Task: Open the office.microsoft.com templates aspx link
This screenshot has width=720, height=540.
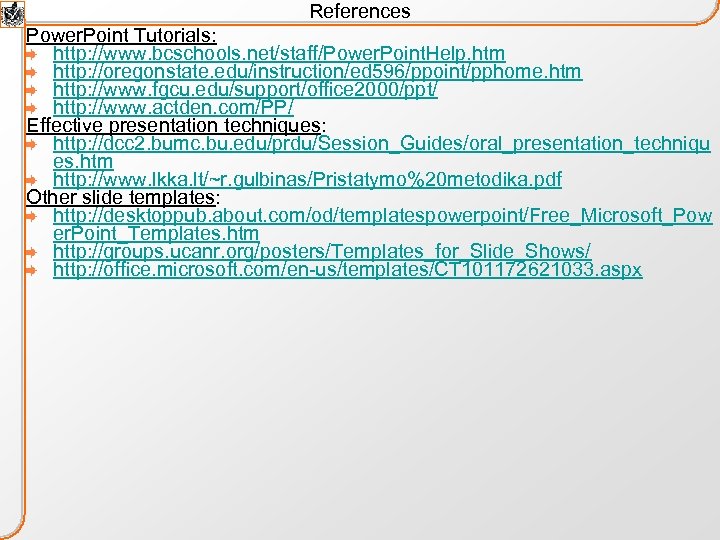Action: pos(348,269)
